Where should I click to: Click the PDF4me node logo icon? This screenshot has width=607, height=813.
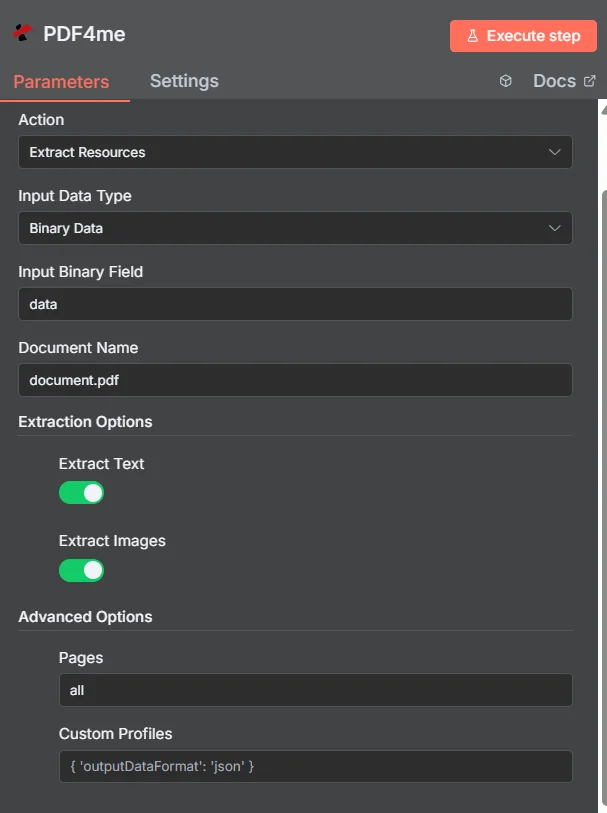[x=25, y=33]
